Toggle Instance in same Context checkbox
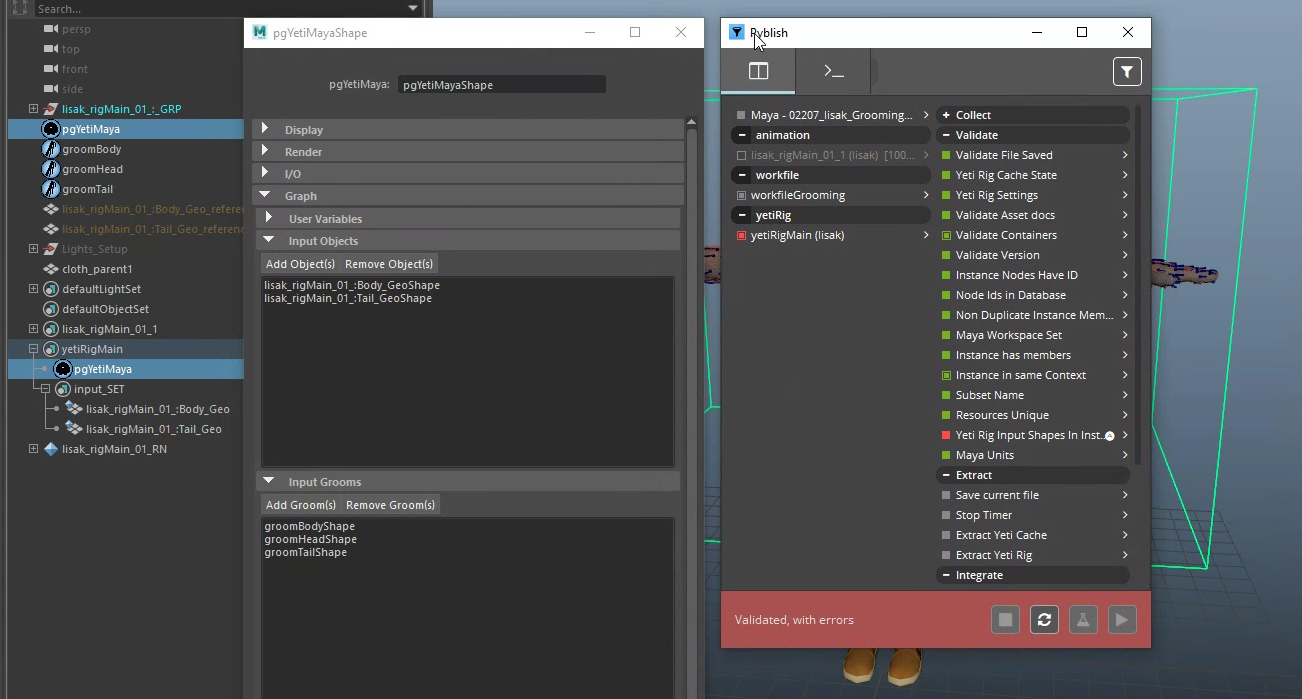 pos(946,375)
